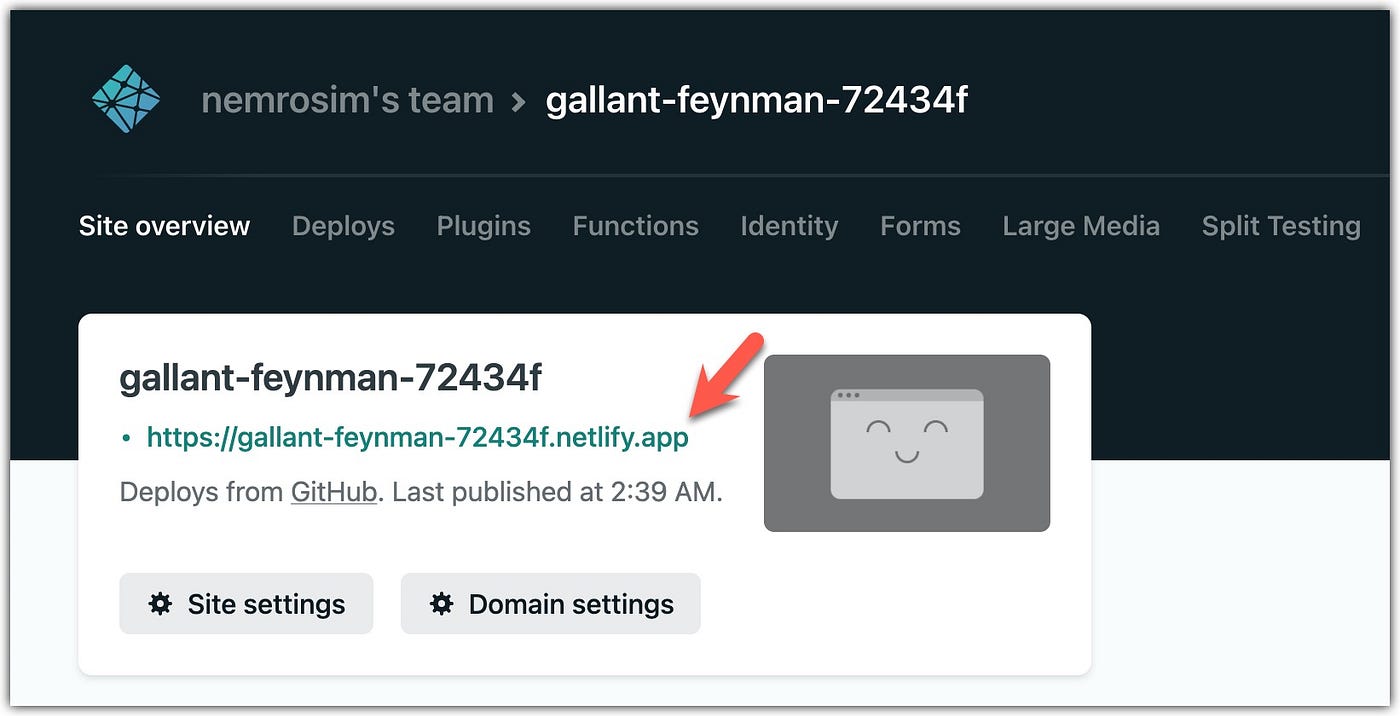Click the gear icon on Domain settings
The image size is (1400, 716).
pyautogui.click(x=441, y=604)
